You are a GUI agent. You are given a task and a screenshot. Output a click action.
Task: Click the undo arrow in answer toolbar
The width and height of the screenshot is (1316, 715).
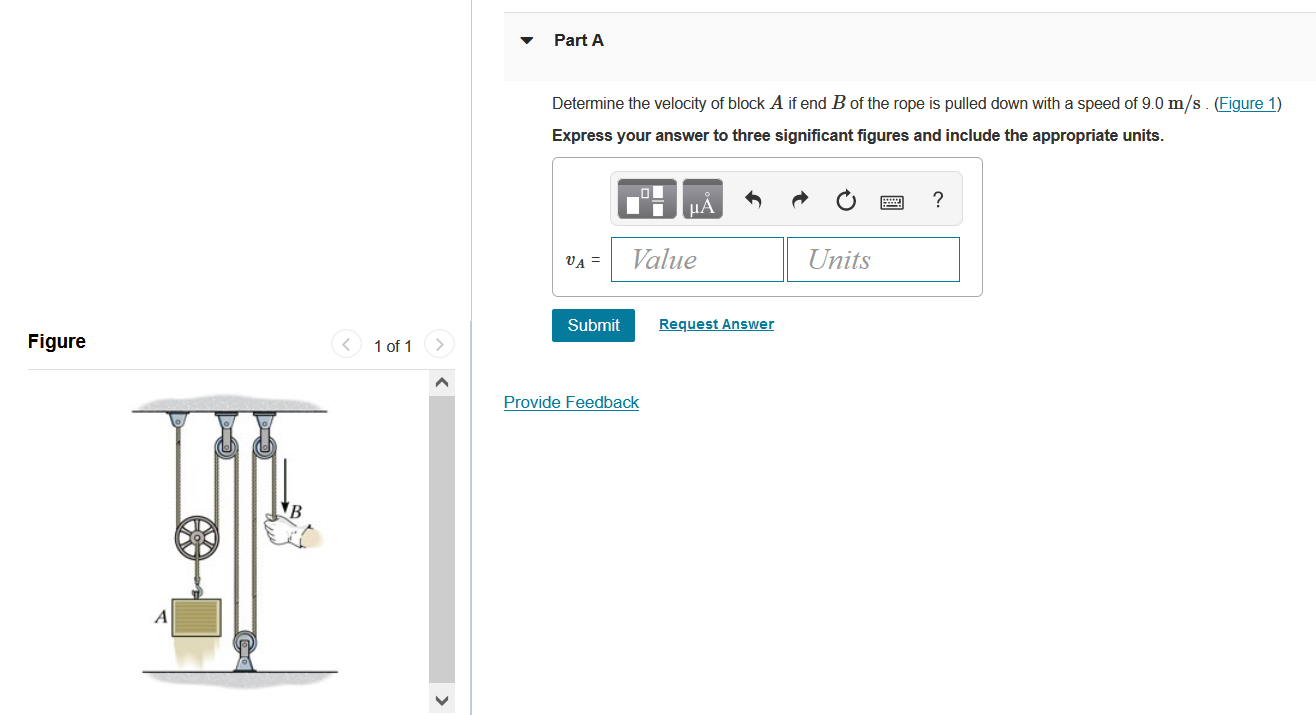[752, 199]
